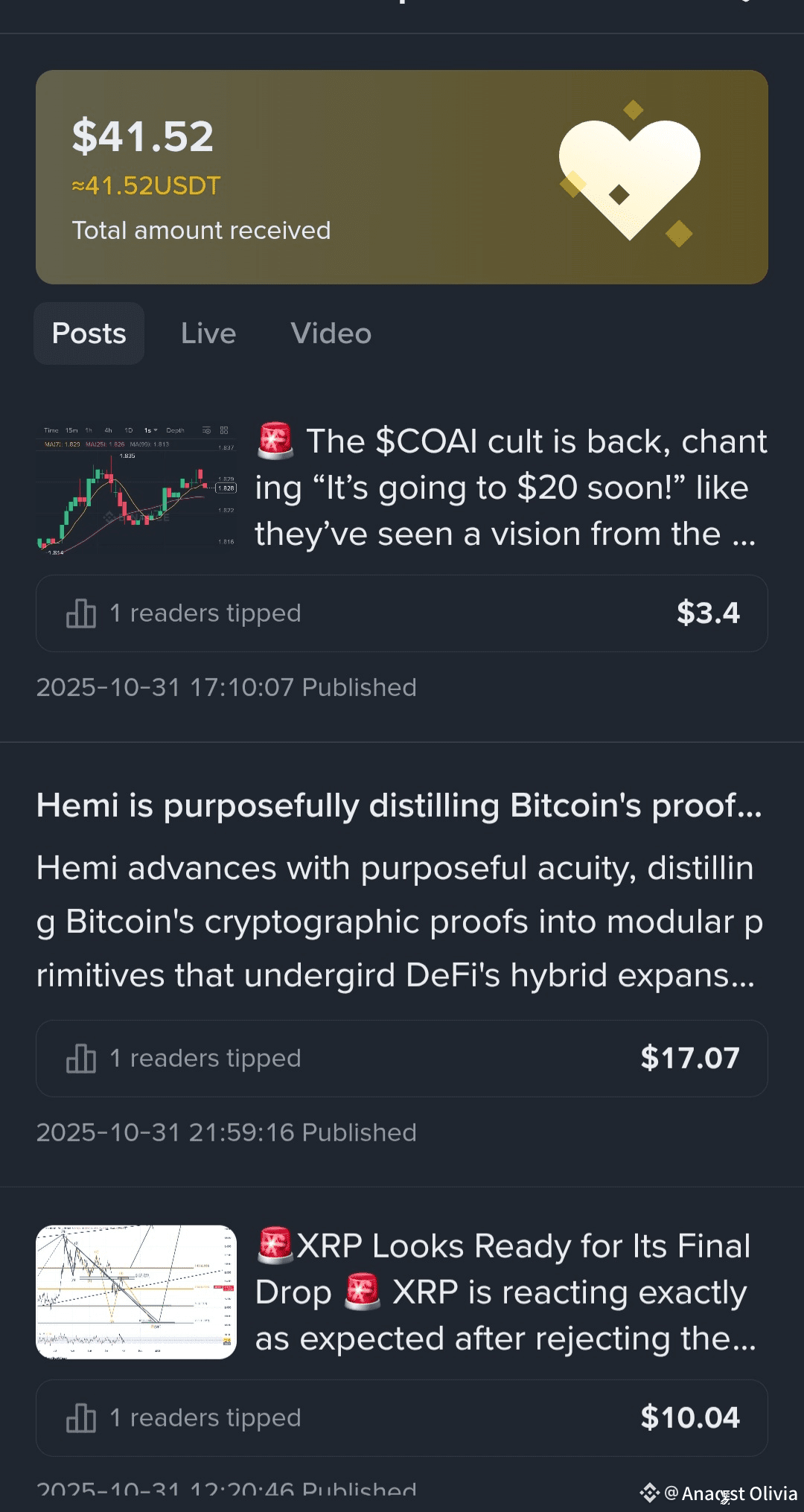Open the $COAI candlestick chart thumbnail

[x=137, y=488]
